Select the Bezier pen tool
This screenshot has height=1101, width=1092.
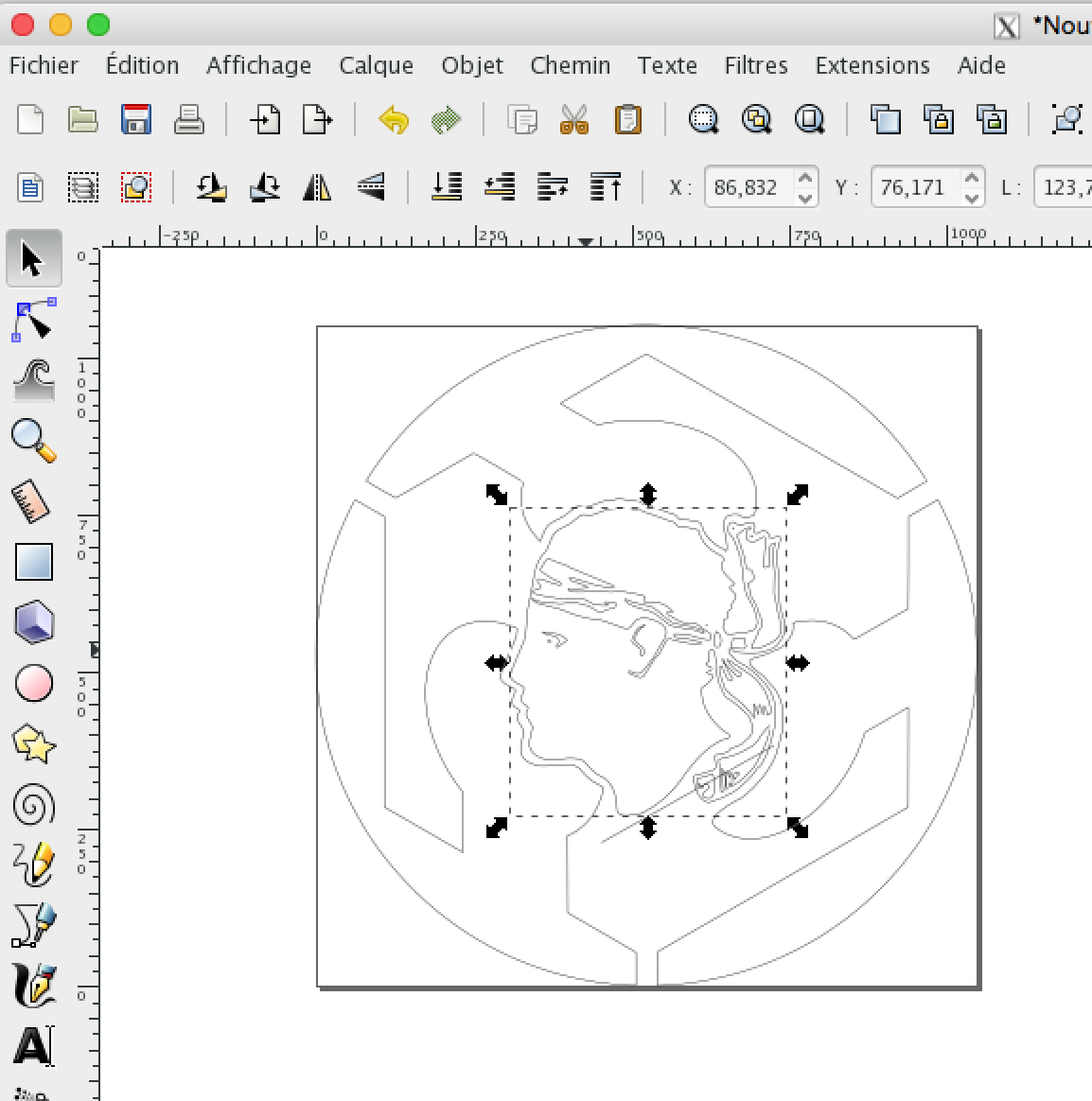click(x=34, y=925)
